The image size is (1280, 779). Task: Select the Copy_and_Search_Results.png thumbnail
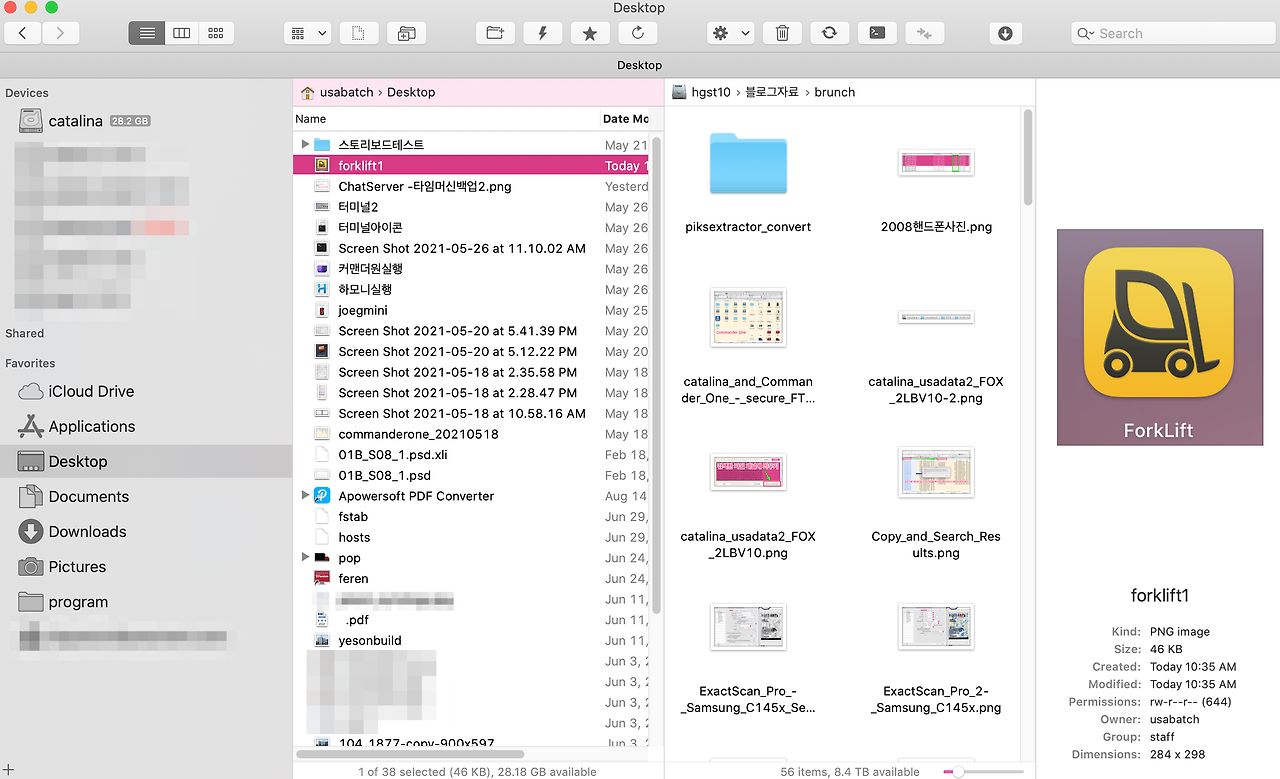click(x=936, y=472)
